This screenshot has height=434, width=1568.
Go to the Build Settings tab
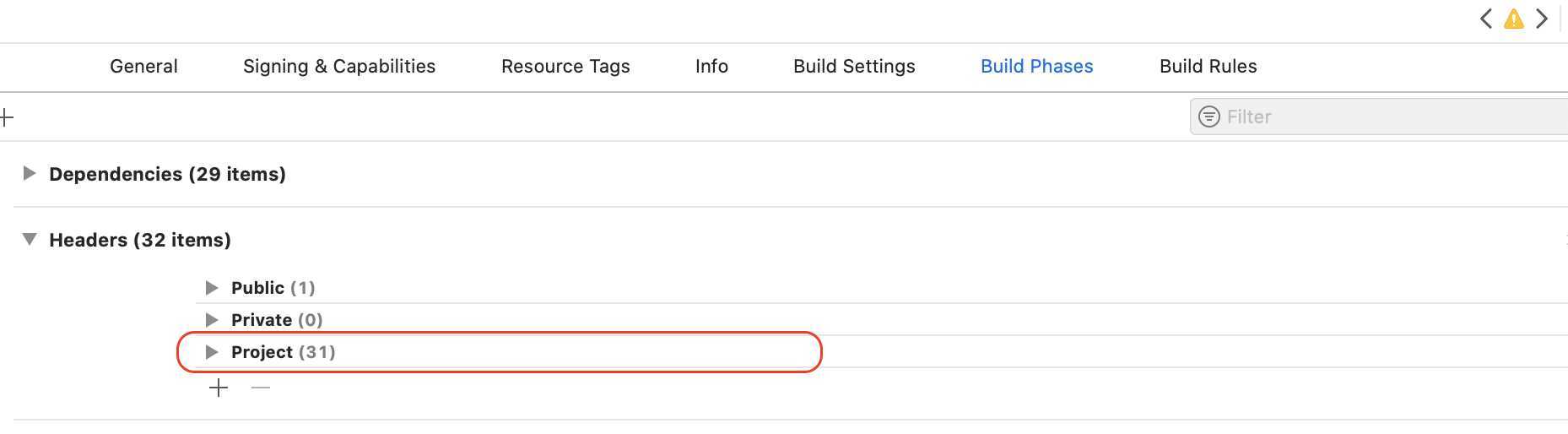click(854, 66)
